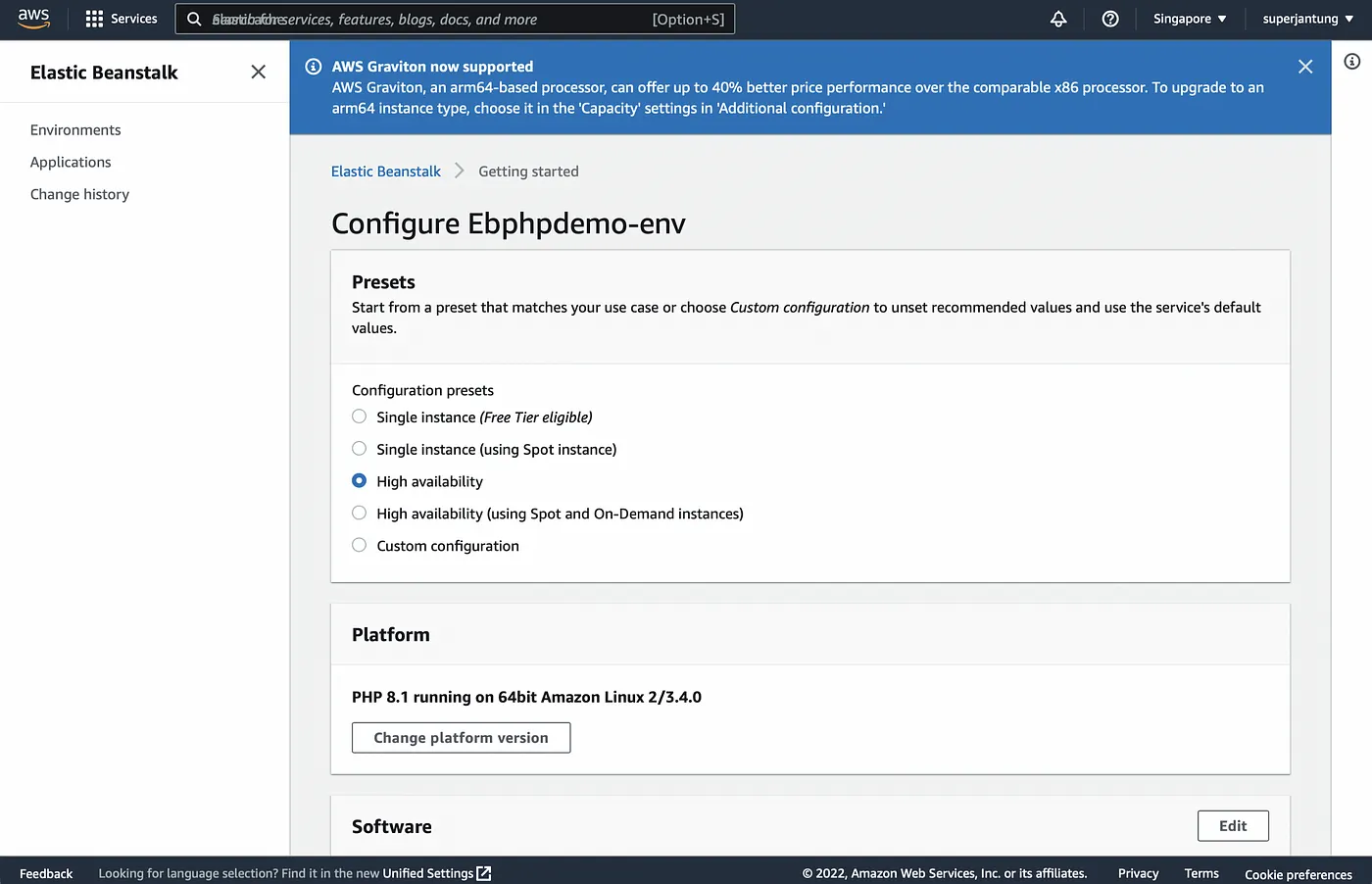This screenshot has height=884, width=1372.
Task: Click the Change platform version button
Action: (x=461, y=738)
